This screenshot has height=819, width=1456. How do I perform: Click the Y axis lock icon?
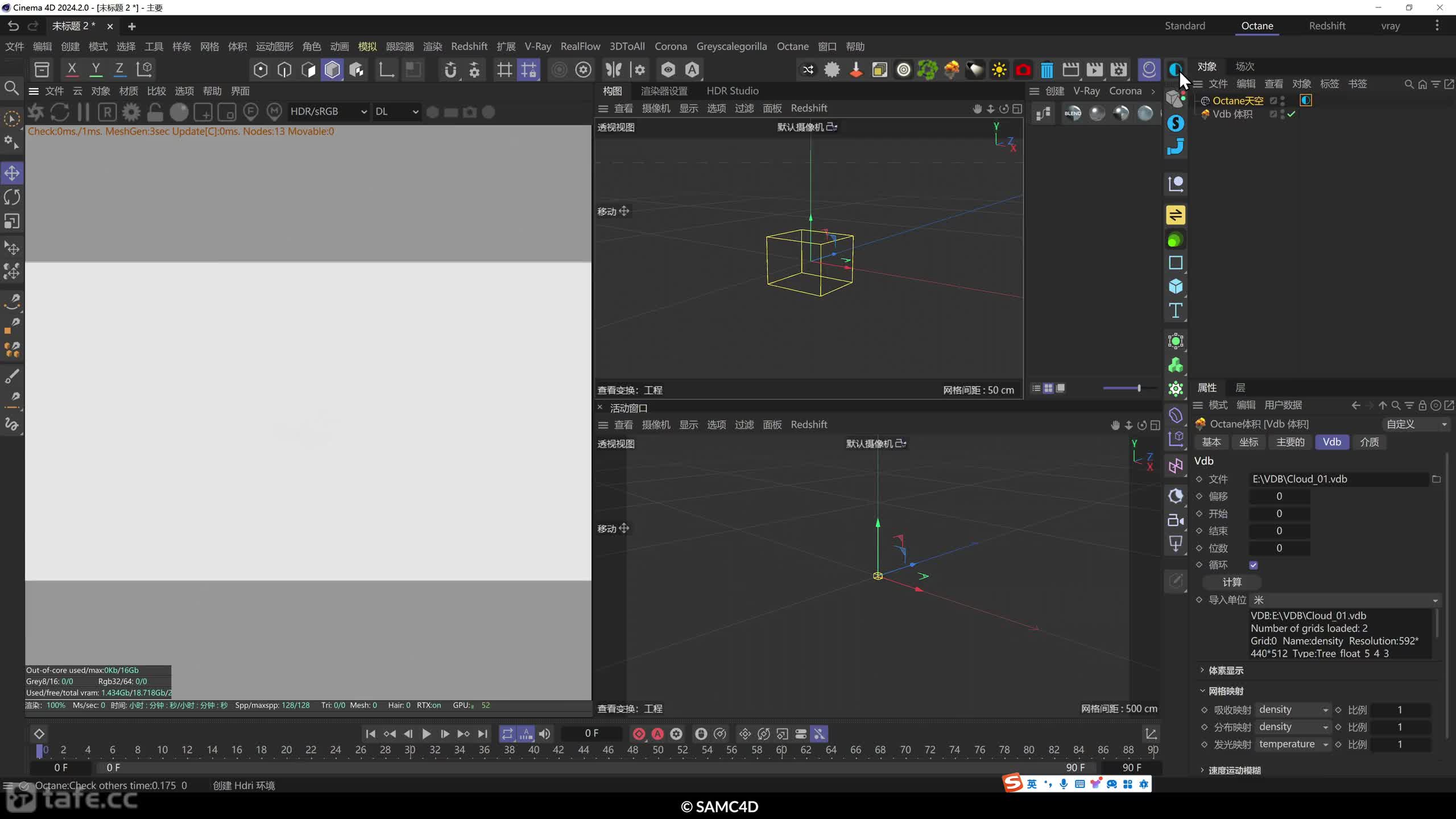(x=96, y=69)
